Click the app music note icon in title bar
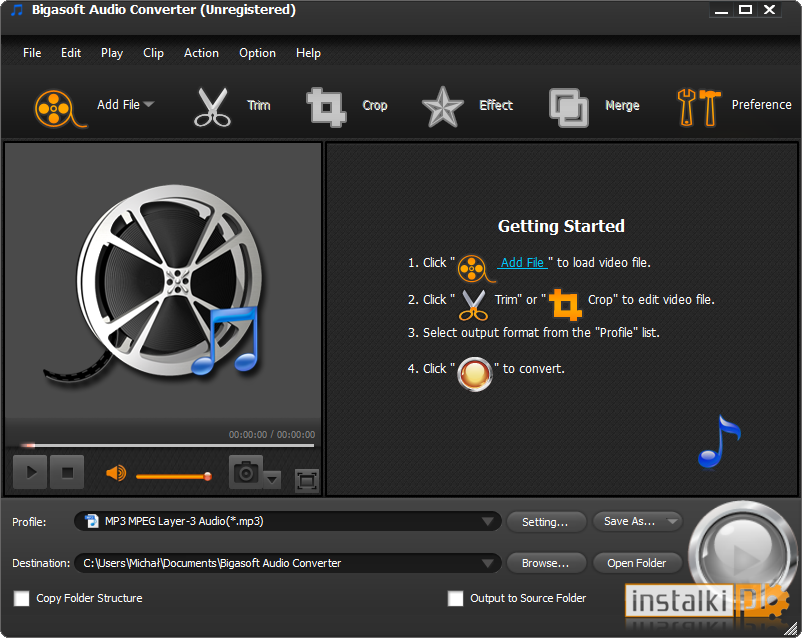 [17, 10]
